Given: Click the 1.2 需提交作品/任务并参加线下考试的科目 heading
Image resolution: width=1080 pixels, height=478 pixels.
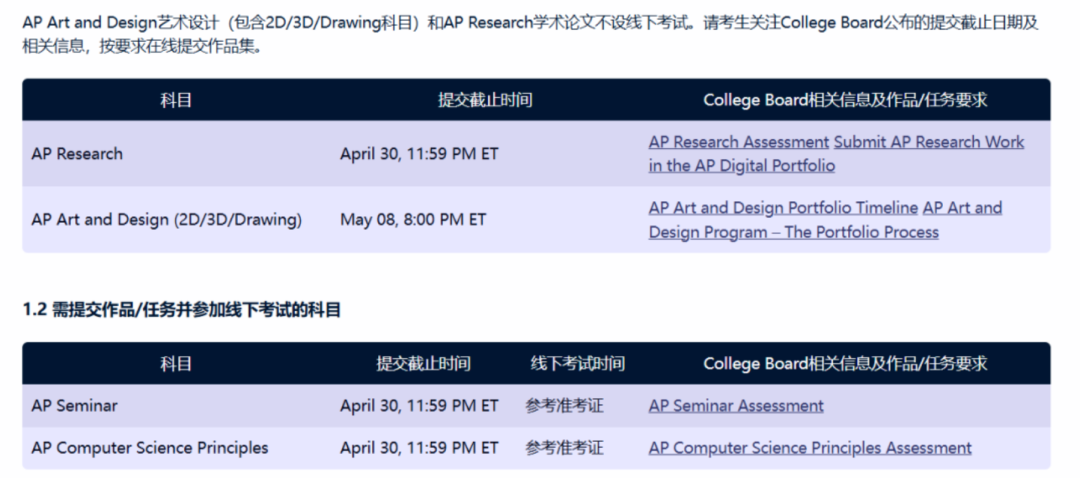Looking at the screenshot, I should point(182,311).
